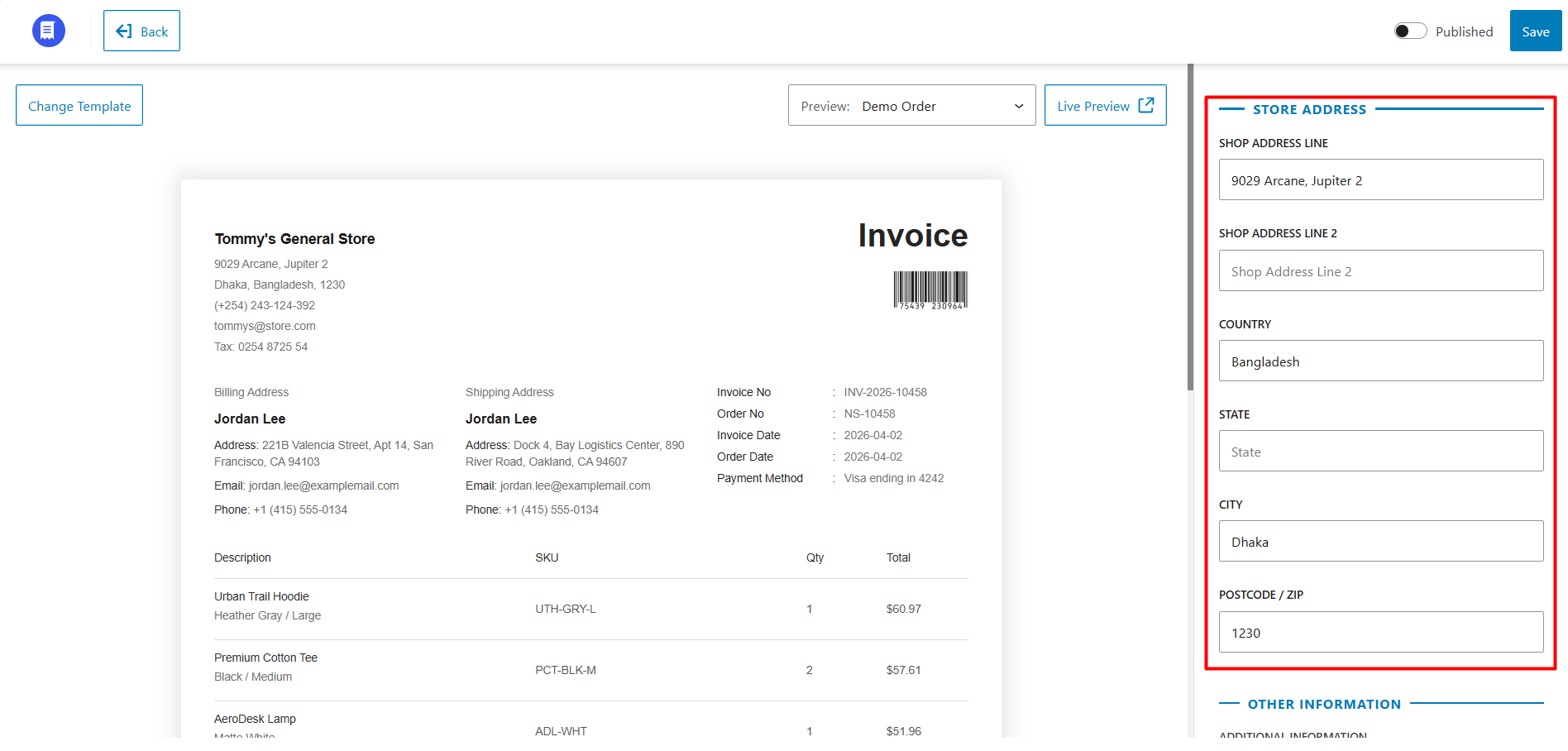Click the Shipping Address label
Image resolution: width=1568 pixels, height=751 pixels.
click(509, 392)
